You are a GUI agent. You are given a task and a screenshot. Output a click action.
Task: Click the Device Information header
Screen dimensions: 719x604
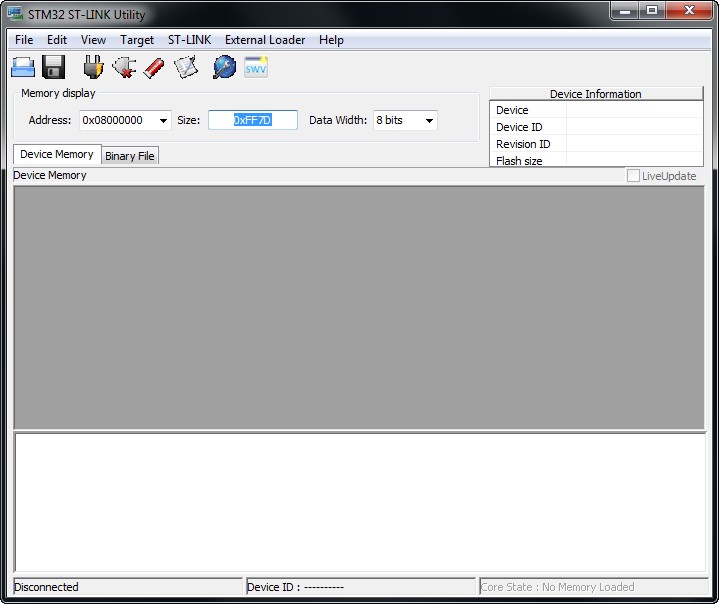tap(596, 94)
